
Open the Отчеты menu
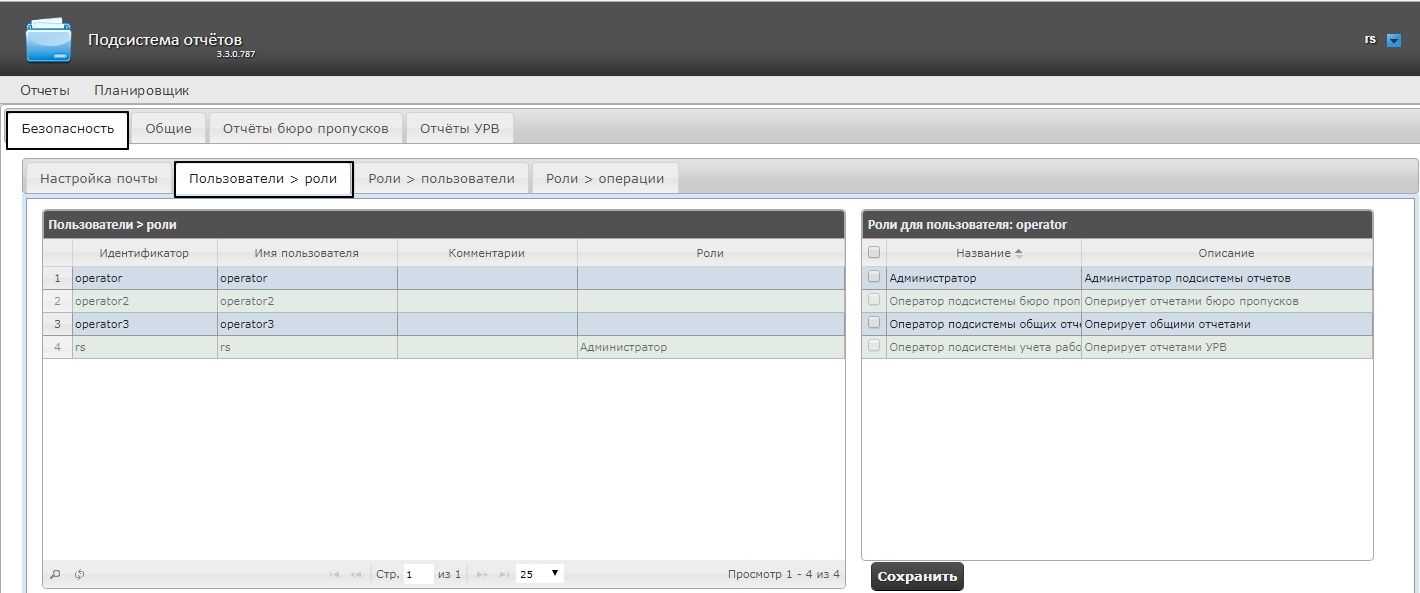point(45,91)
